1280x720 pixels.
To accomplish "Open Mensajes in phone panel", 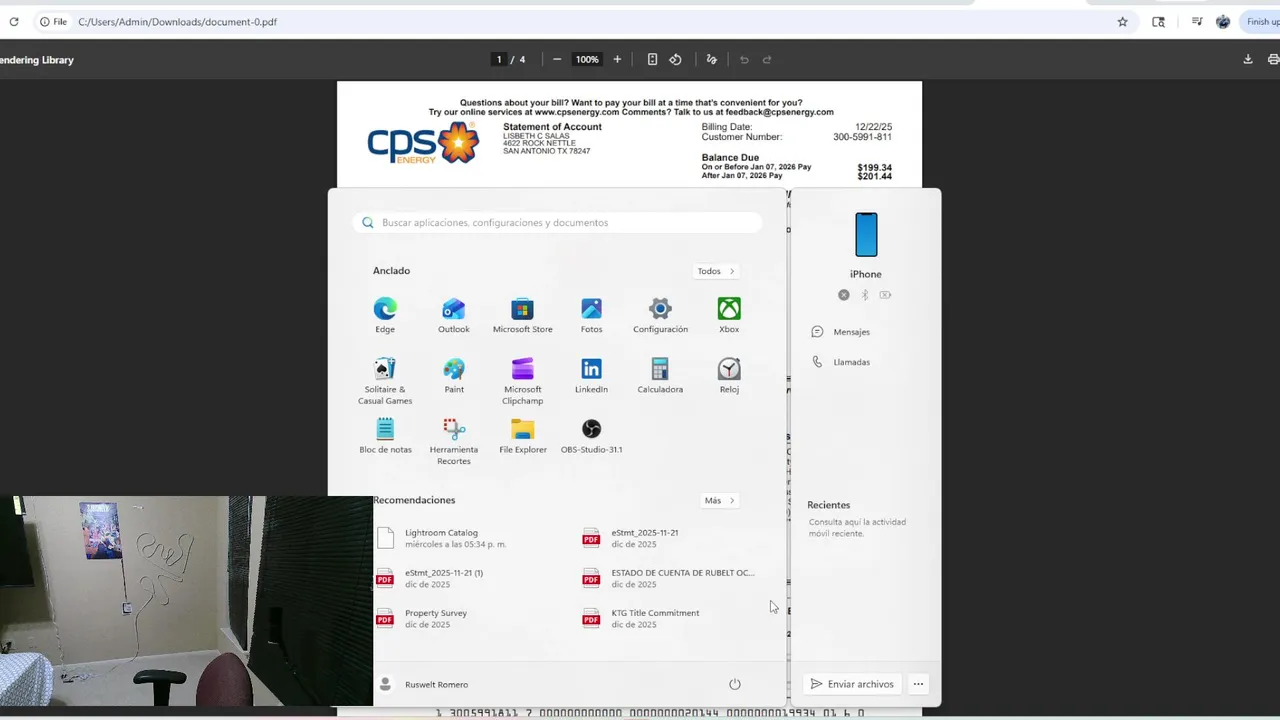I will coord(841,332).
